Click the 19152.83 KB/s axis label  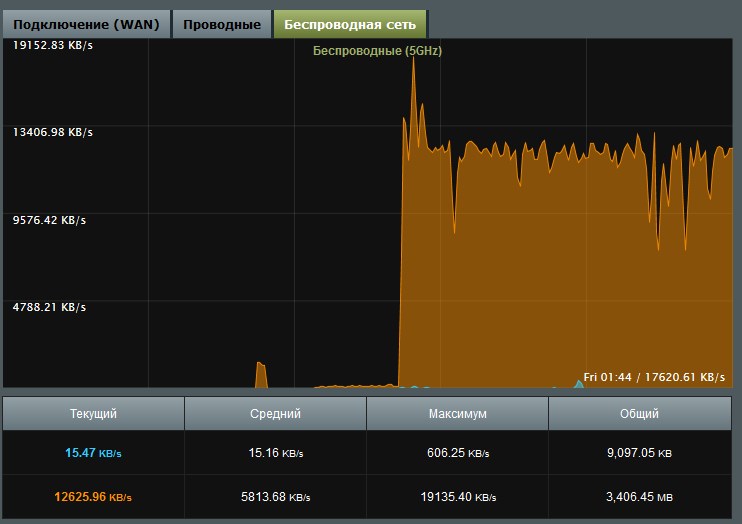51,45
